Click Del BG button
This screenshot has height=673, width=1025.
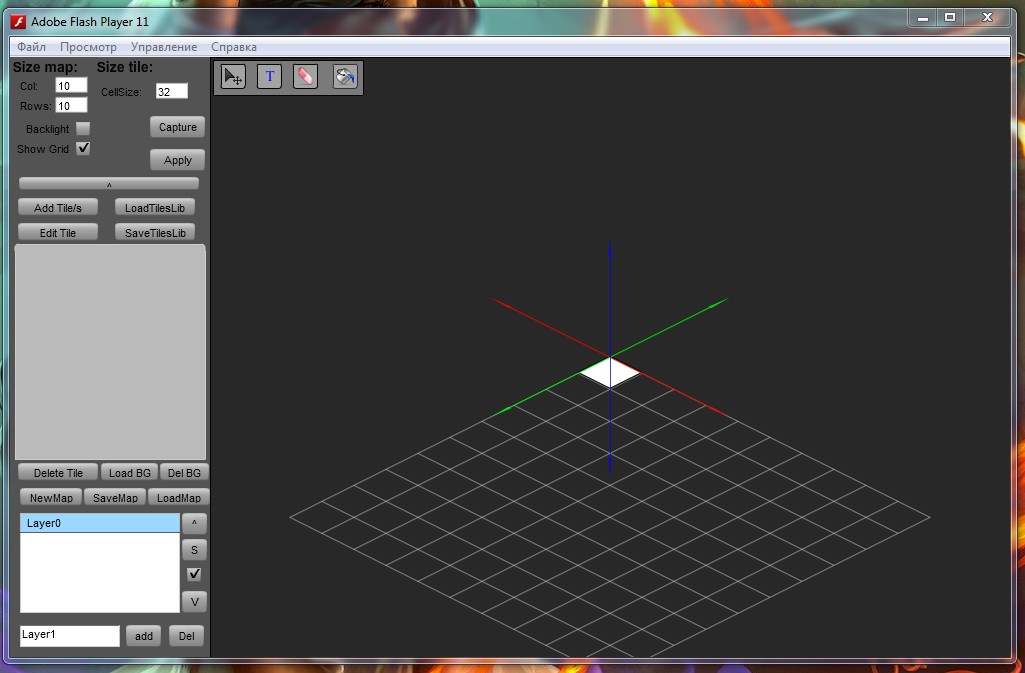184,472
